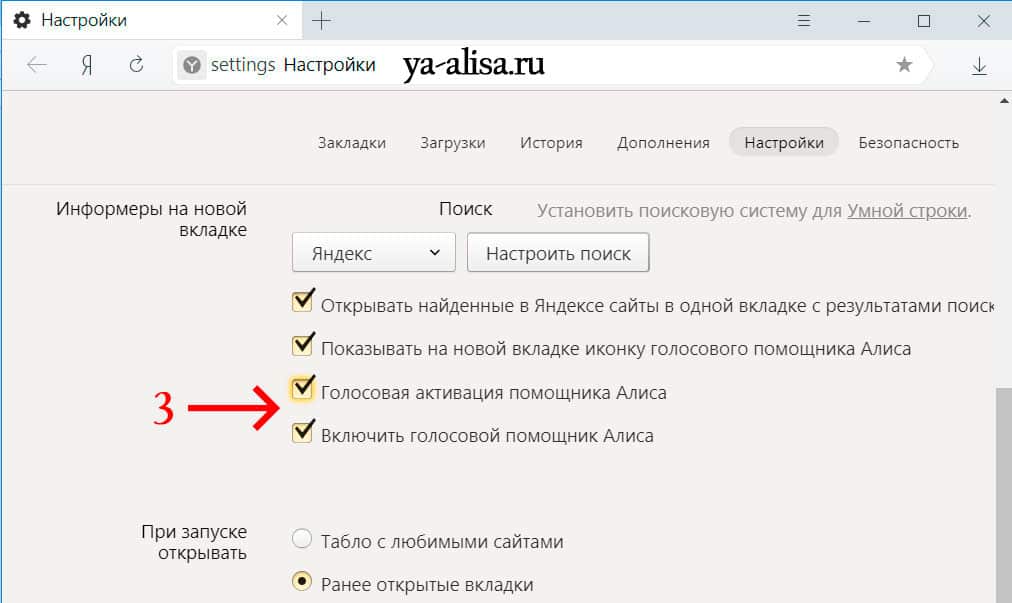Click the Поиск heading
This screenshot has width=1012, height=603.
(465, 209)
